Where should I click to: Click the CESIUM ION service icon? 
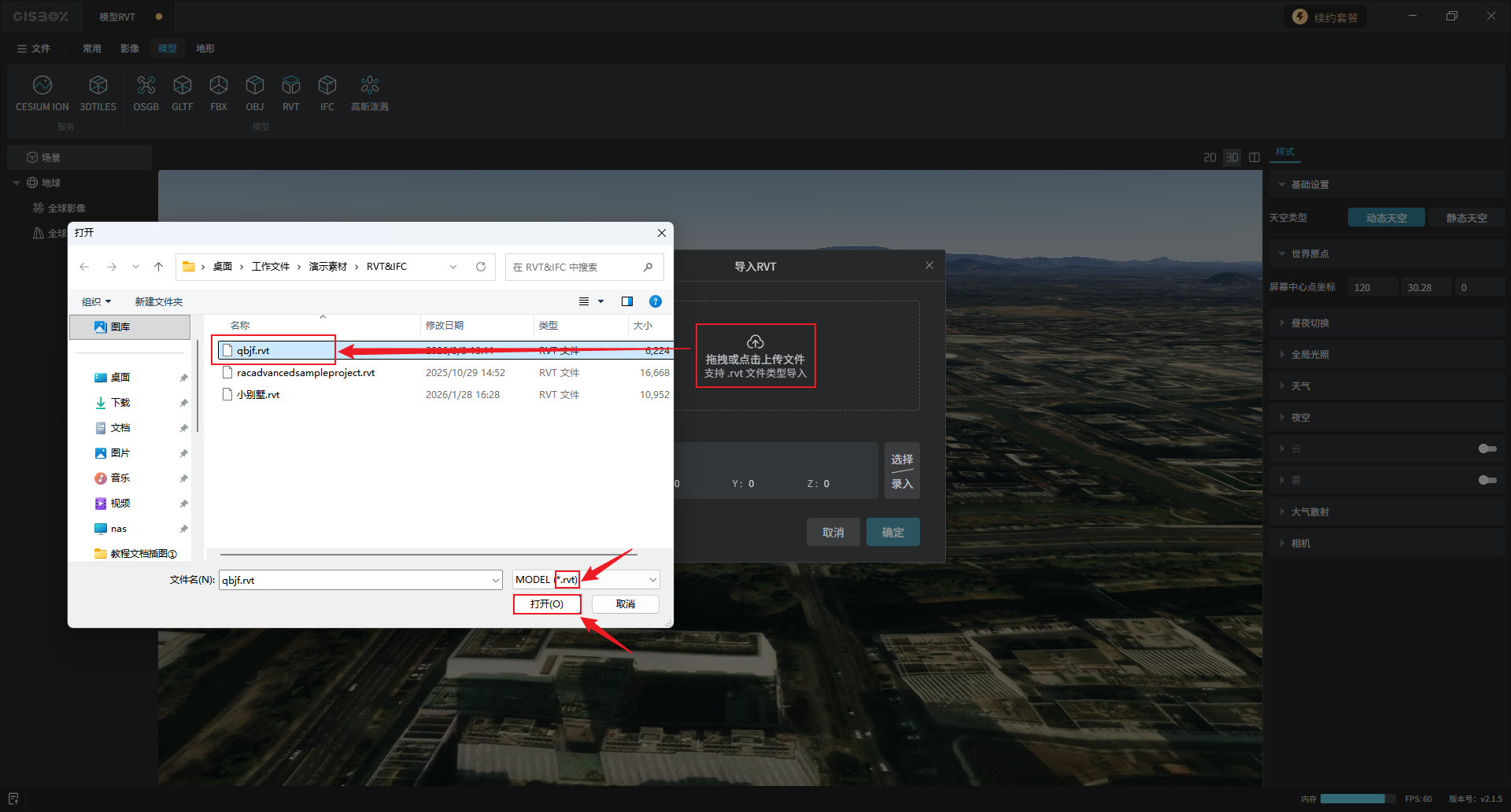coord(42,85)
